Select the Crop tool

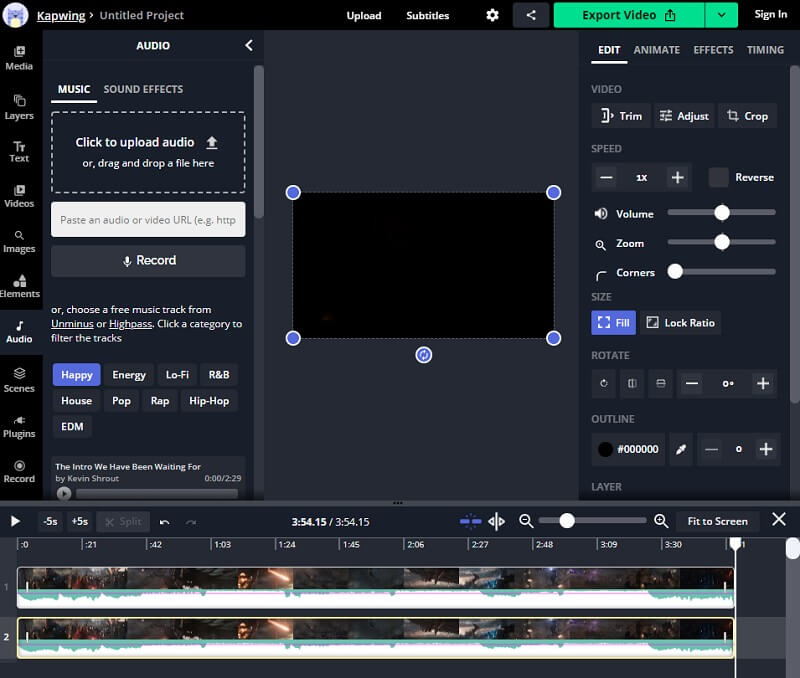tap(748, 115)
